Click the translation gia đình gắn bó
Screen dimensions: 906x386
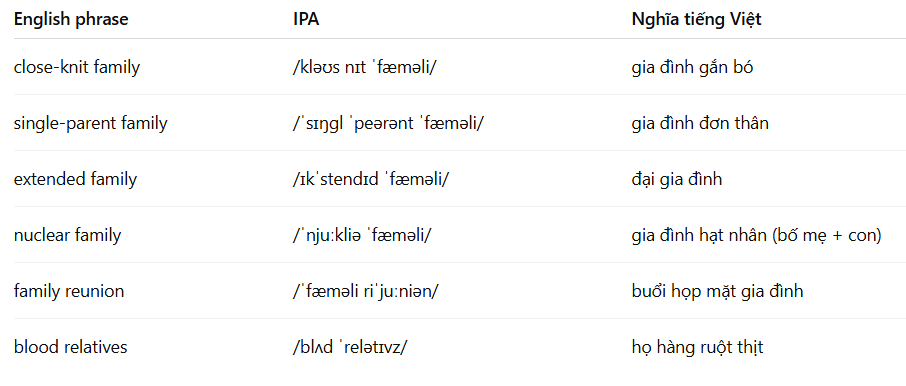pos(692,68)
